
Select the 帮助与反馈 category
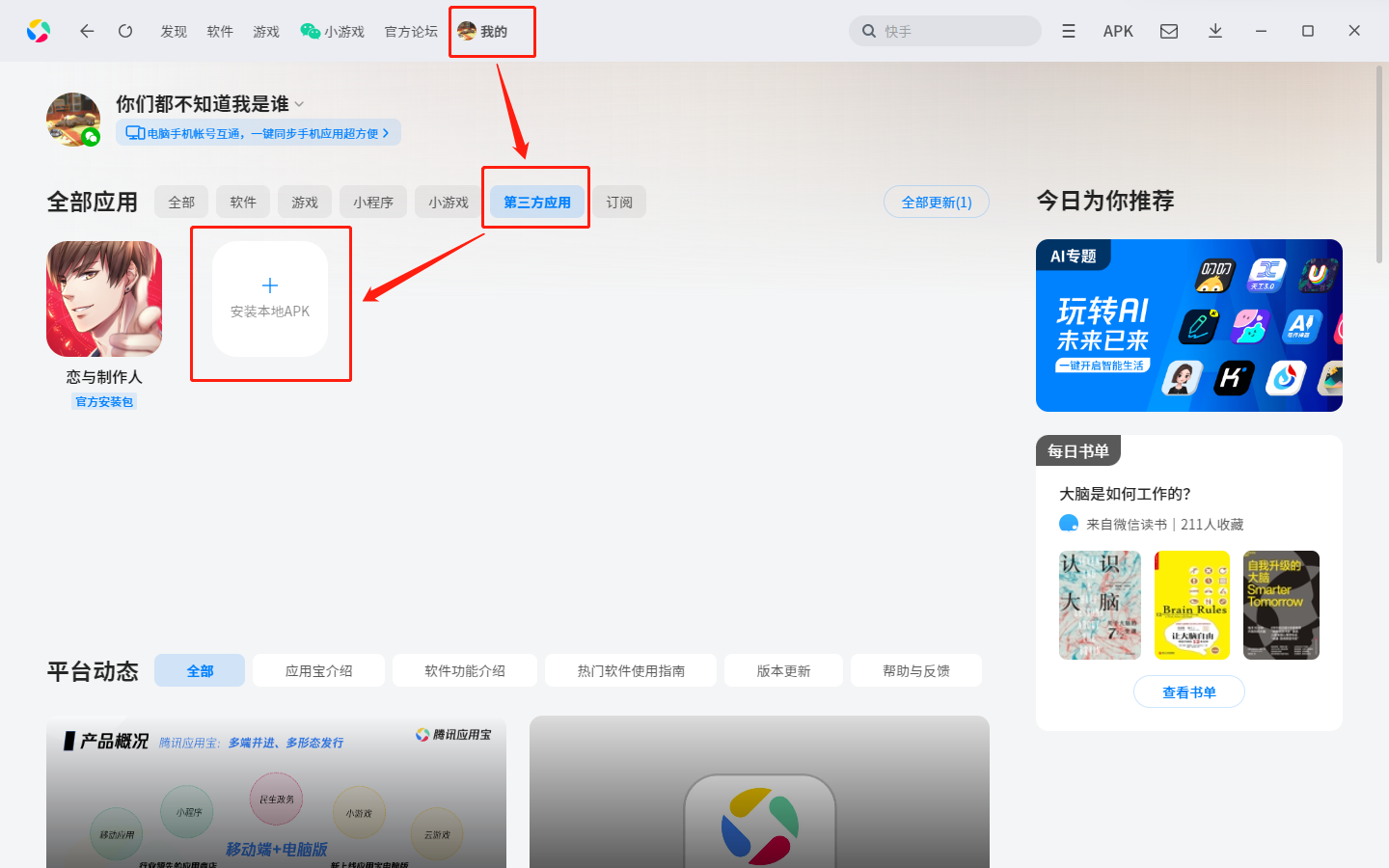point(915,669)
